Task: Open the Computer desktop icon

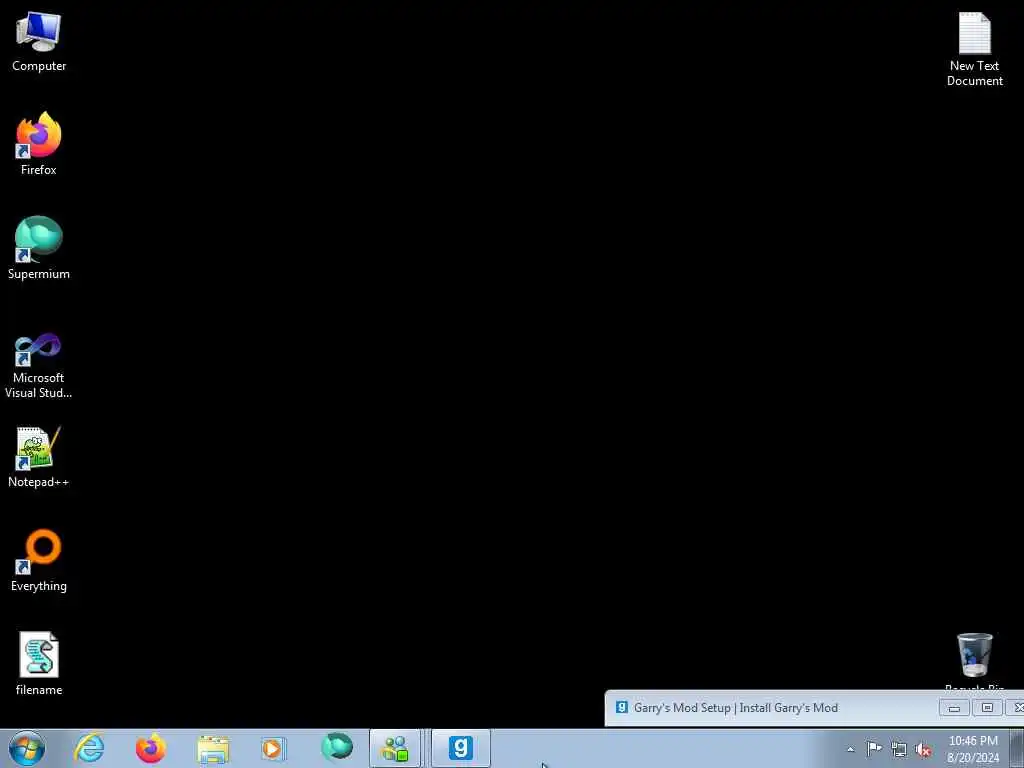Action: point(39,42)
